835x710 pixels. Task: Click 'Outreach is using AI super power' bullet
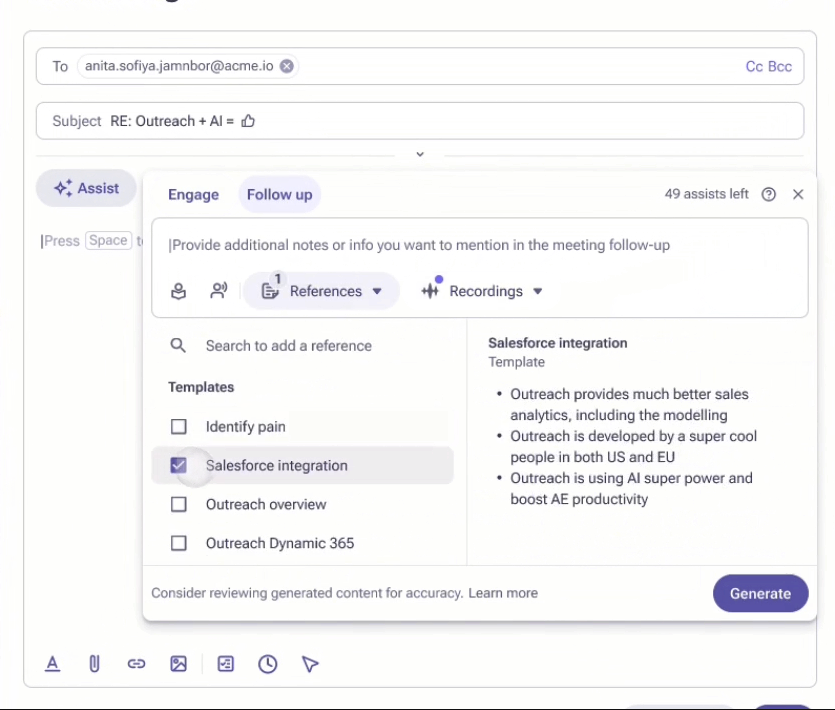point(632,489)
